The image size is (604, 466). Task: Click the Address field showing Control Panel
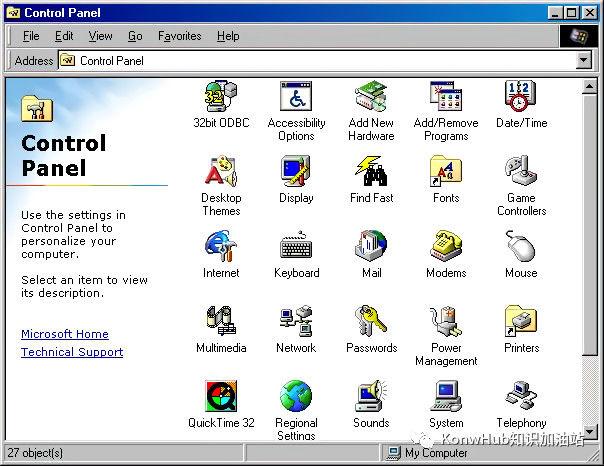pos(317,60)
